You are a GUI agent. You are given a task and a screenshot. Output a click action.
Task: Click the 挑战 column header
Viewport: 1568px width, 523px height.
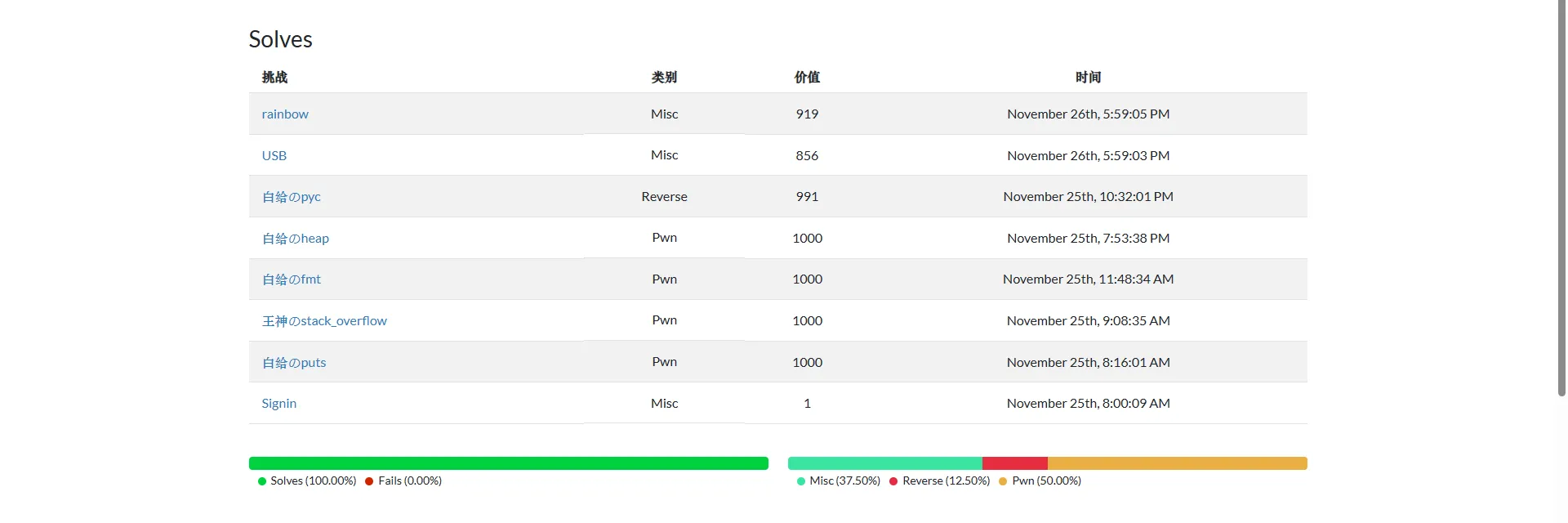click(x=274, y=78)
